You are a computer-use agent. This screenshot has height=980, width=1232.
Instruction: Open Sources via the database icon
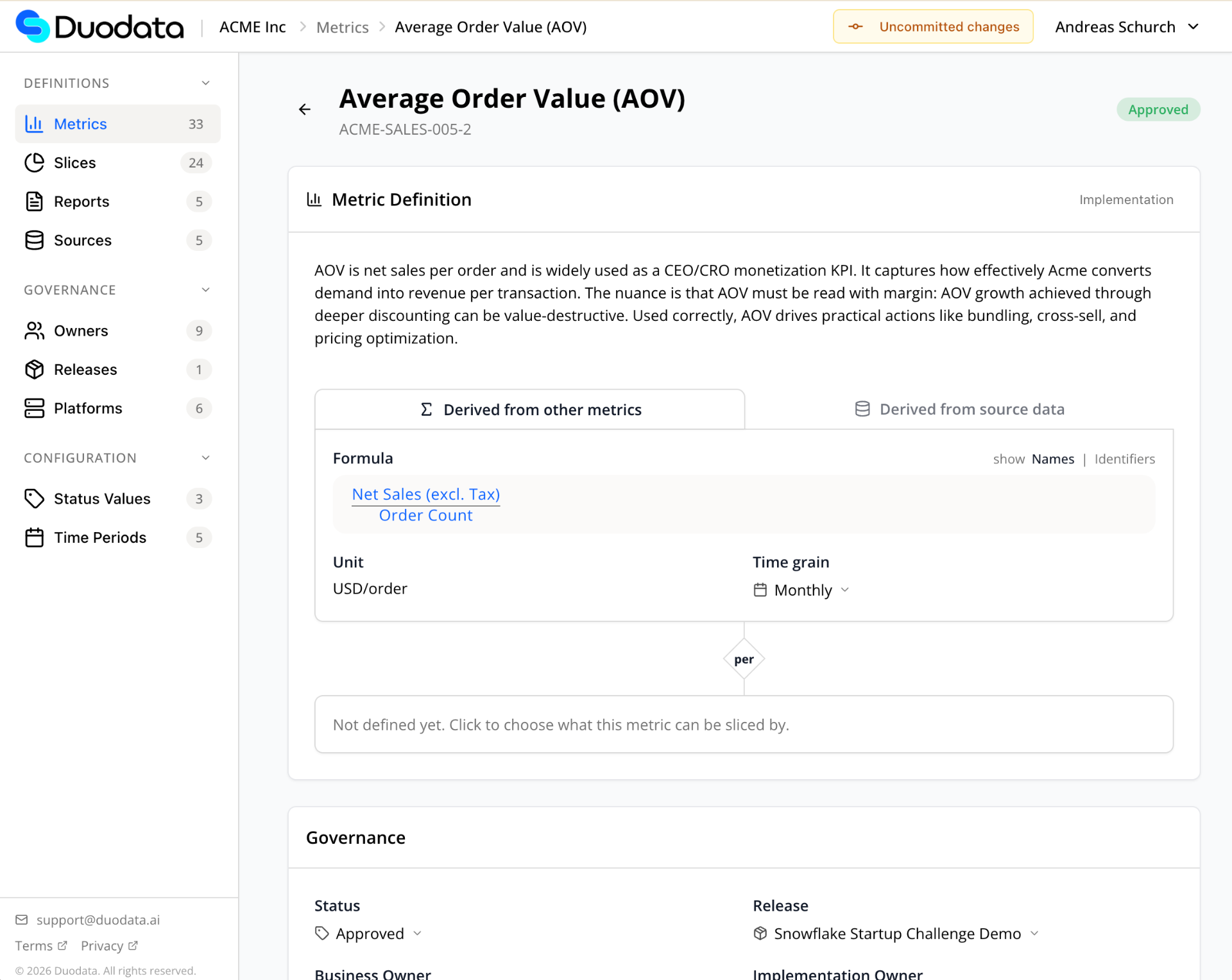pyautogui.click(x=34, y=241)
